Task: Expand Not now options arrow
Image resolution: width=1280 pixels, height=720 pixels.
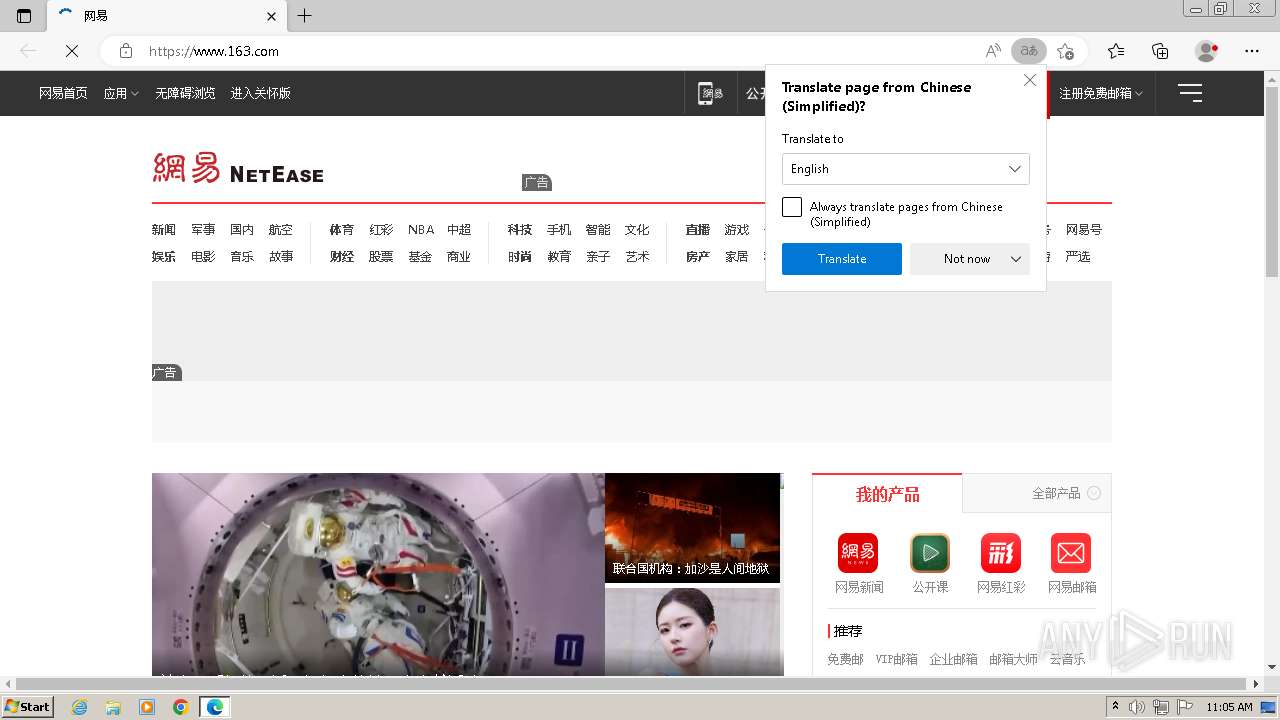Action: tap(1016, 259)
